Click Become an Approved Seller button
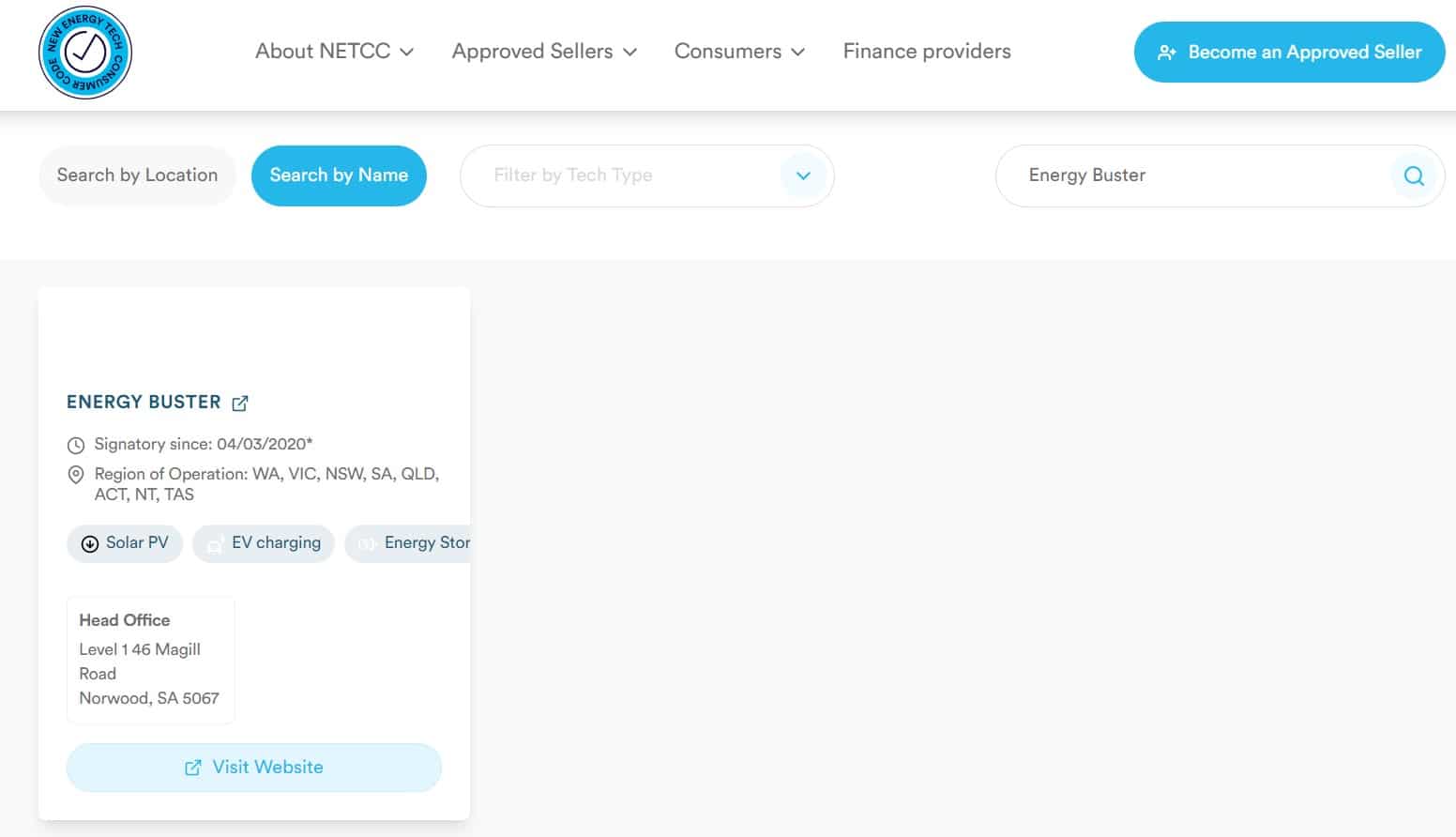This screenshot has height=837, width=1456. [x=1289, y=53]
